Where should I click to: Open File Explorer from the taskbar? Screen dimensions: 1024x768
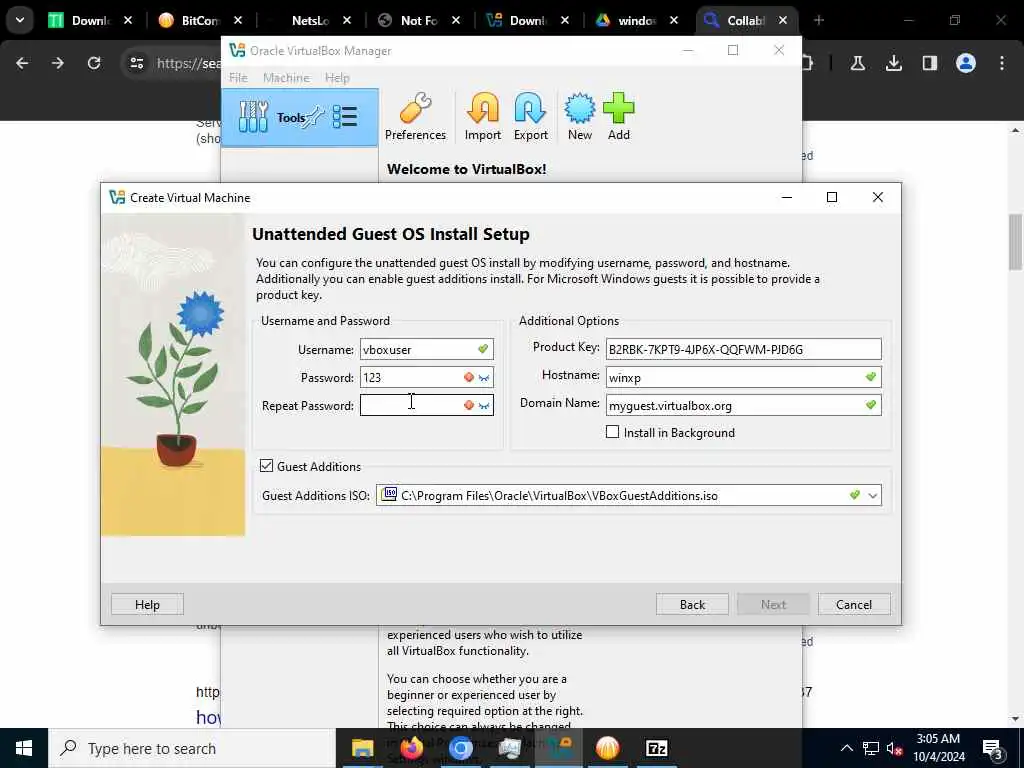362,748
